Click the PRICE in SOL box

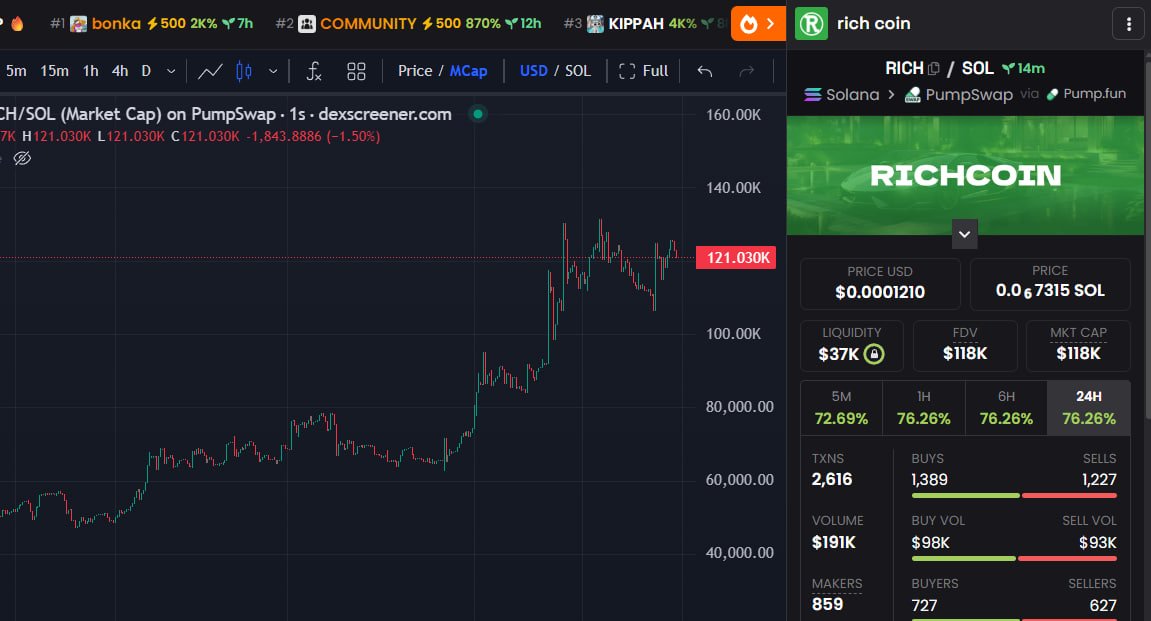click(1050, 283)
